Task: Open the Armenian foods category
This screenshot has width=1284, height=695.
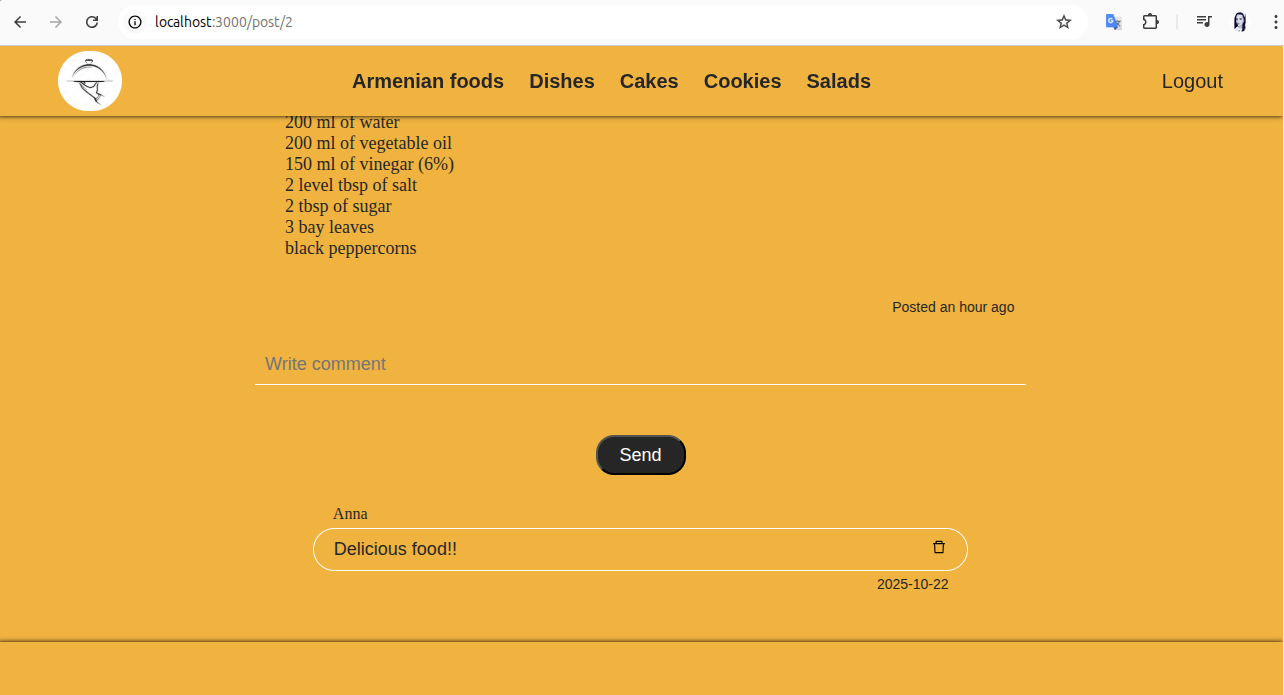Action: (428, 81)
